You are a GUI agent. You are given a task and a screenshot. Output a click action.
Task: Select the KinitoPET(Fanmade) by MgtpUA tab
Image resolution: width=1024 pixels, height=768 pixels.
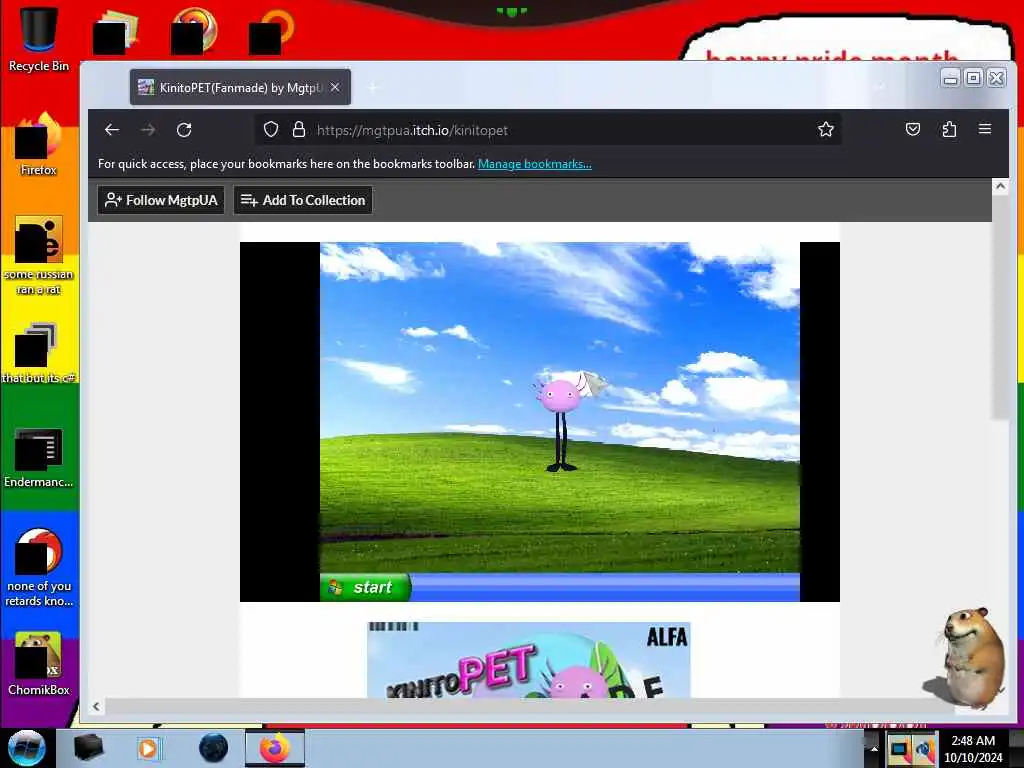240,87
